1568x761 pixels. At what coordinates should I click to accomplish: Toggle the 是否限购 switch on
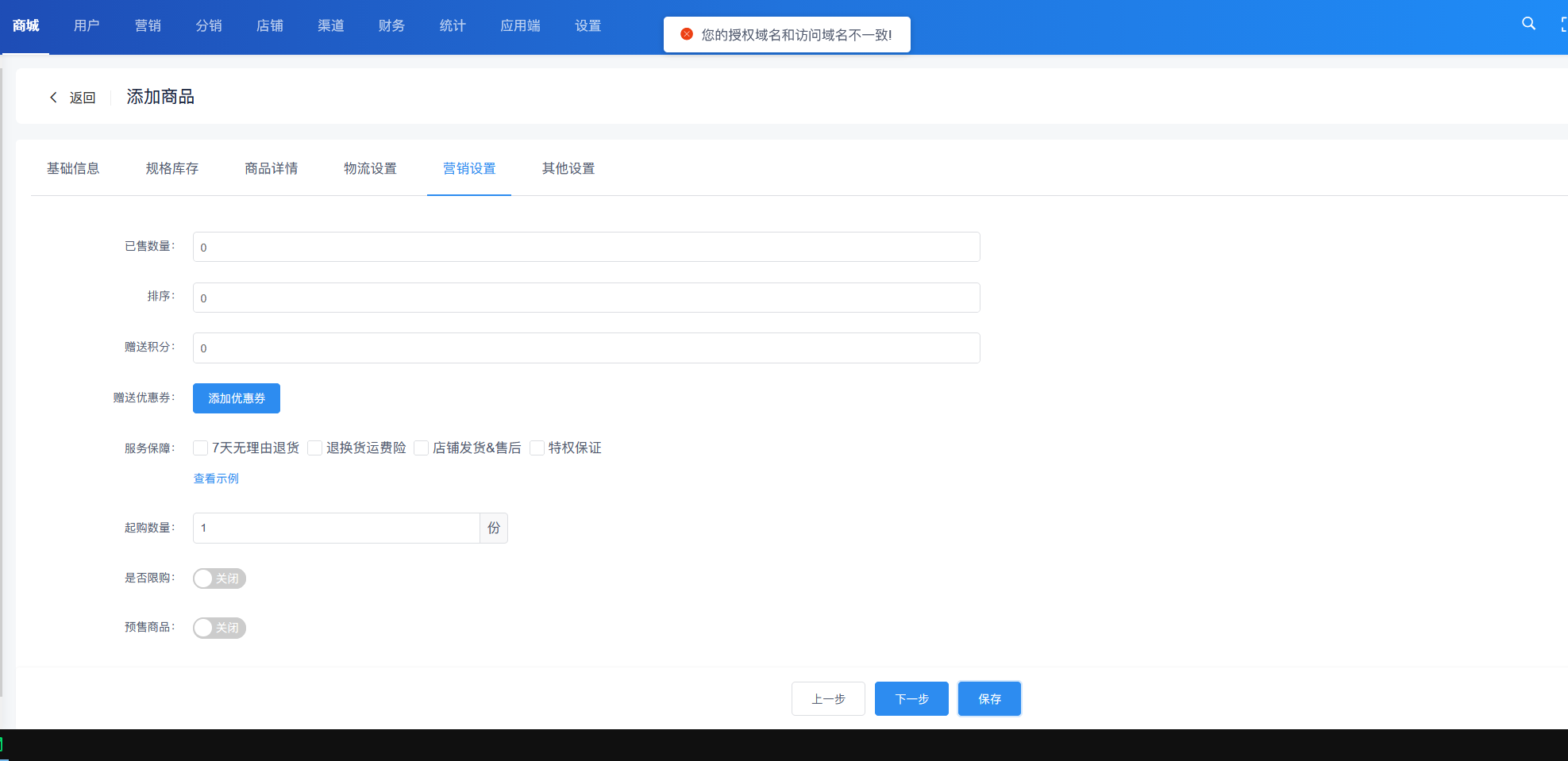pyautogui.click(x=219, y=578)
